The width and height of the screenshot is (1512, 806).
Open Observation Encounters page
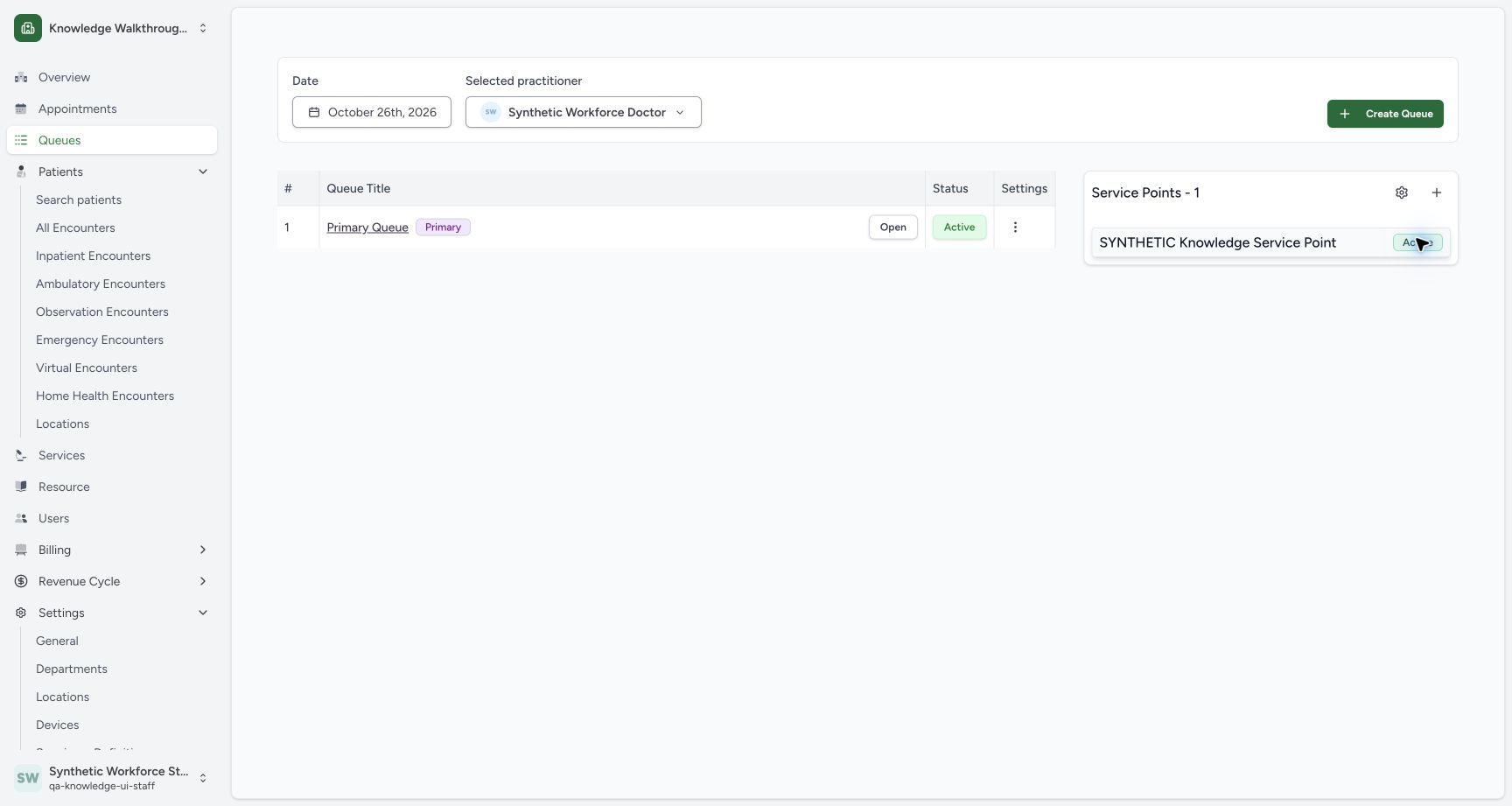click(x=102, y=312)
